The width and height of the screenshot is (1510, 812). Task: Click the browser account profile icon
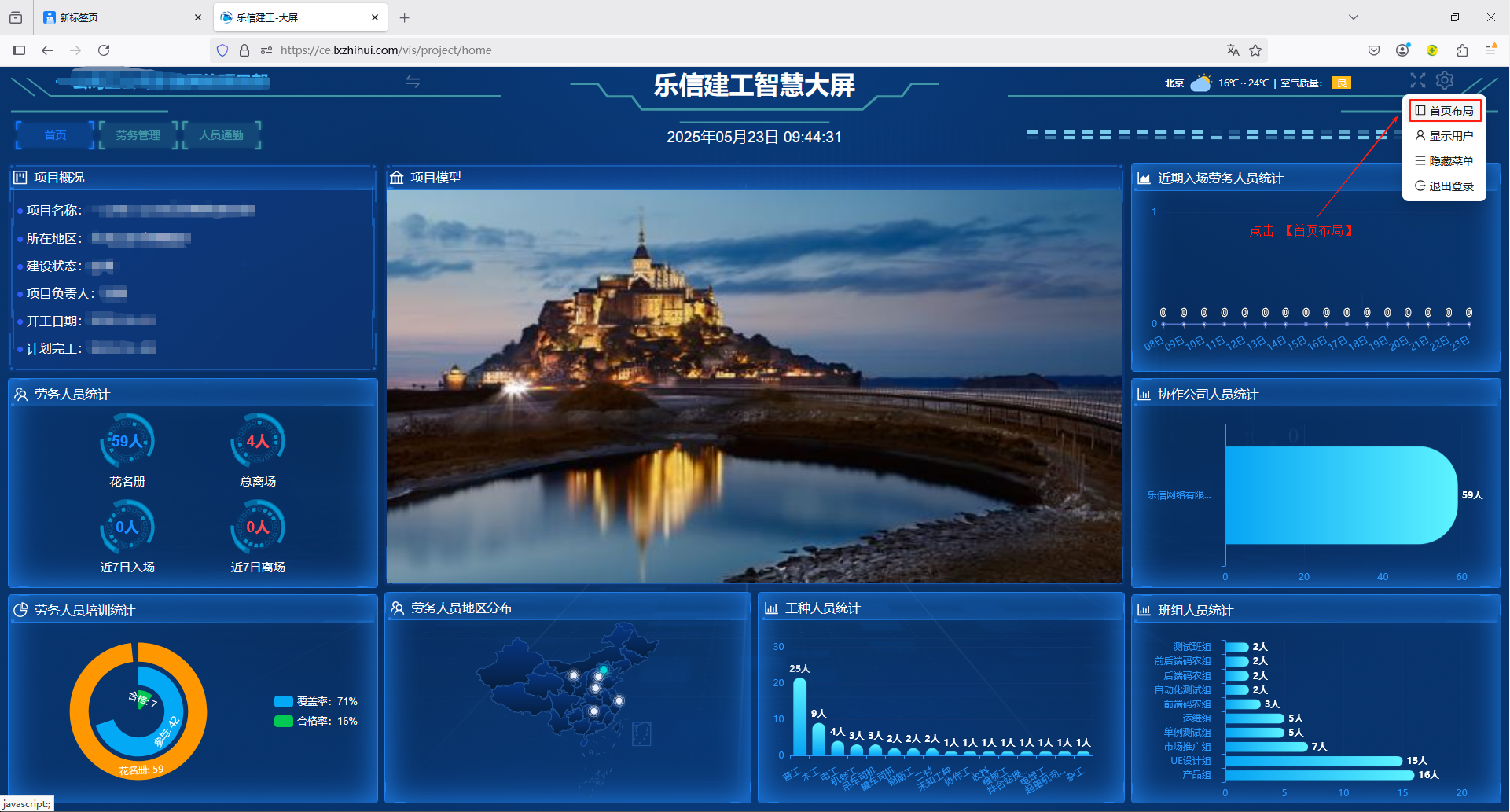click(1402, 50)
